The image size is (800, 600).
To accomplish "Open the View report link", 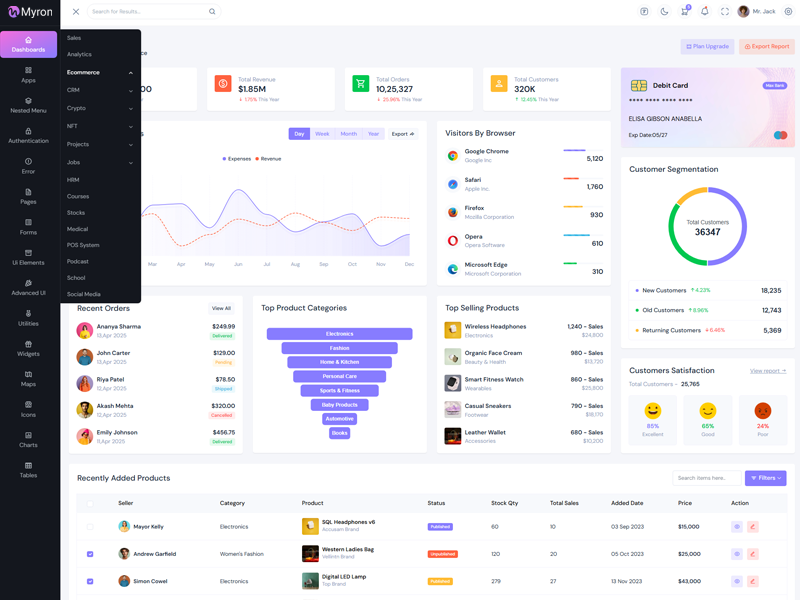I will 767,371.
